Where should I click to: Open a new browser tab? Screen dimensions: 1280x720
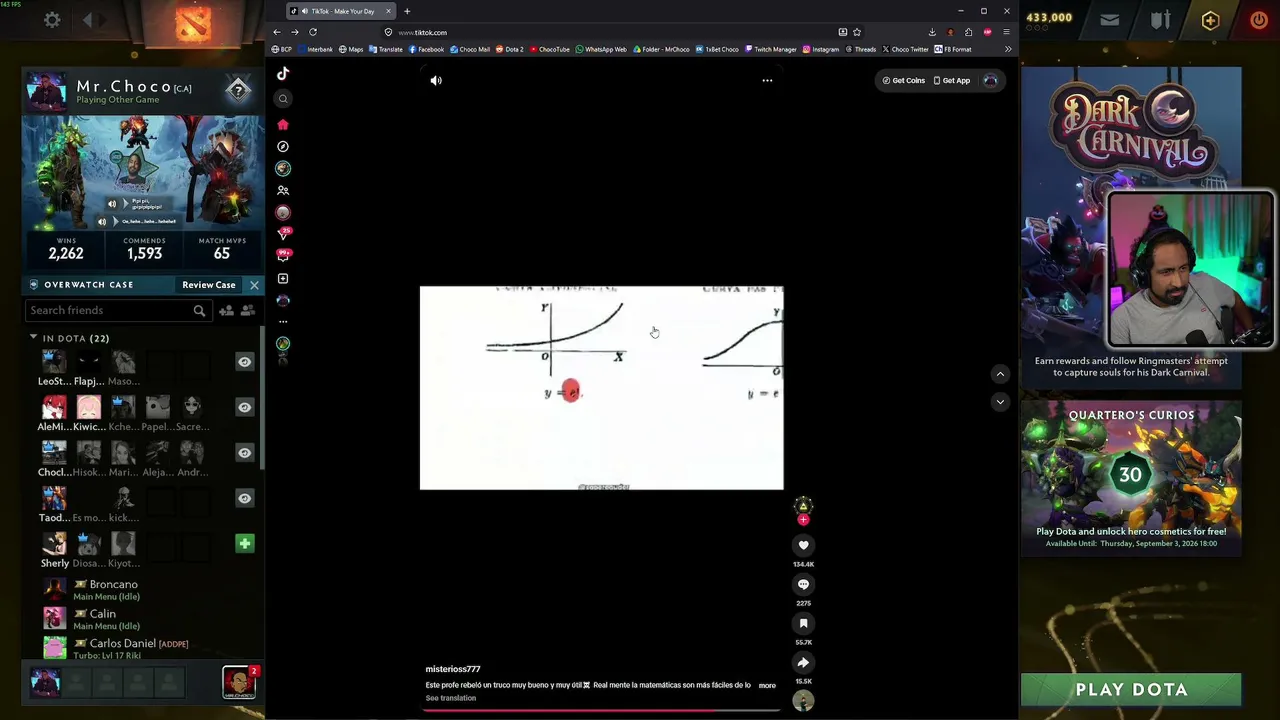(407, 11)
